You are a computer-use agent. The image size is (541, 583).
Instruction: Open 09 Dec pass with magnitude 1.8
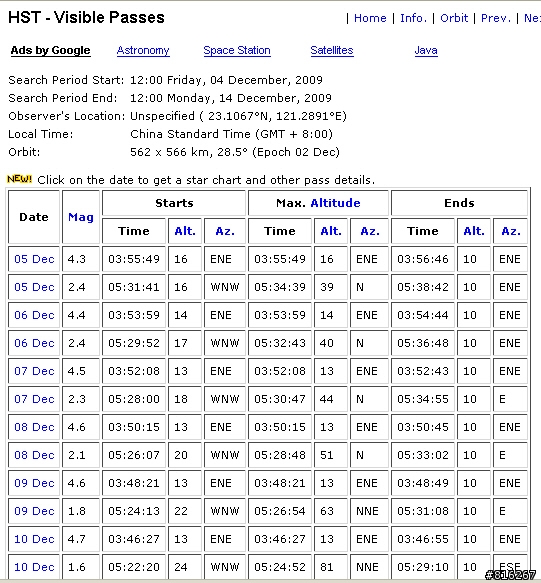click(34, 511)
